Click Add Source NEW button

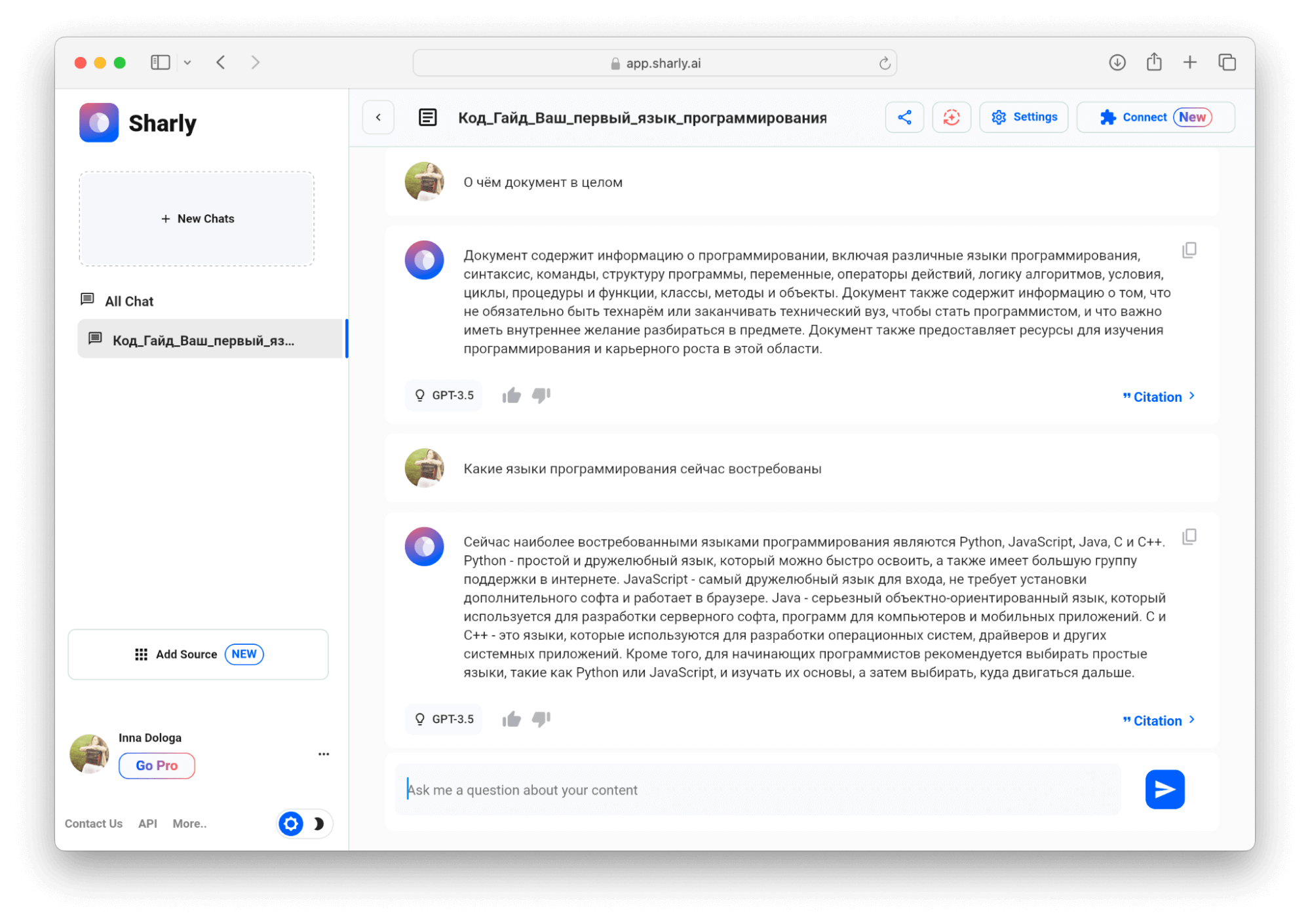(x=199, y=654)
